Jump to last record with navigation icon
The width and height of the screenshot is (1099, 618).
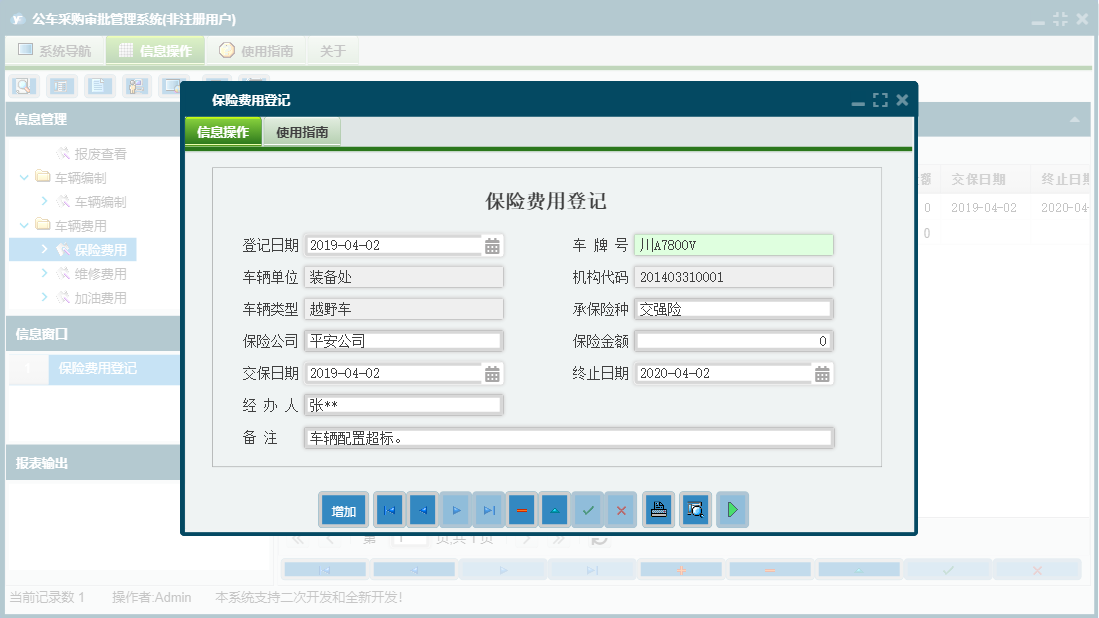click(488, 510)
